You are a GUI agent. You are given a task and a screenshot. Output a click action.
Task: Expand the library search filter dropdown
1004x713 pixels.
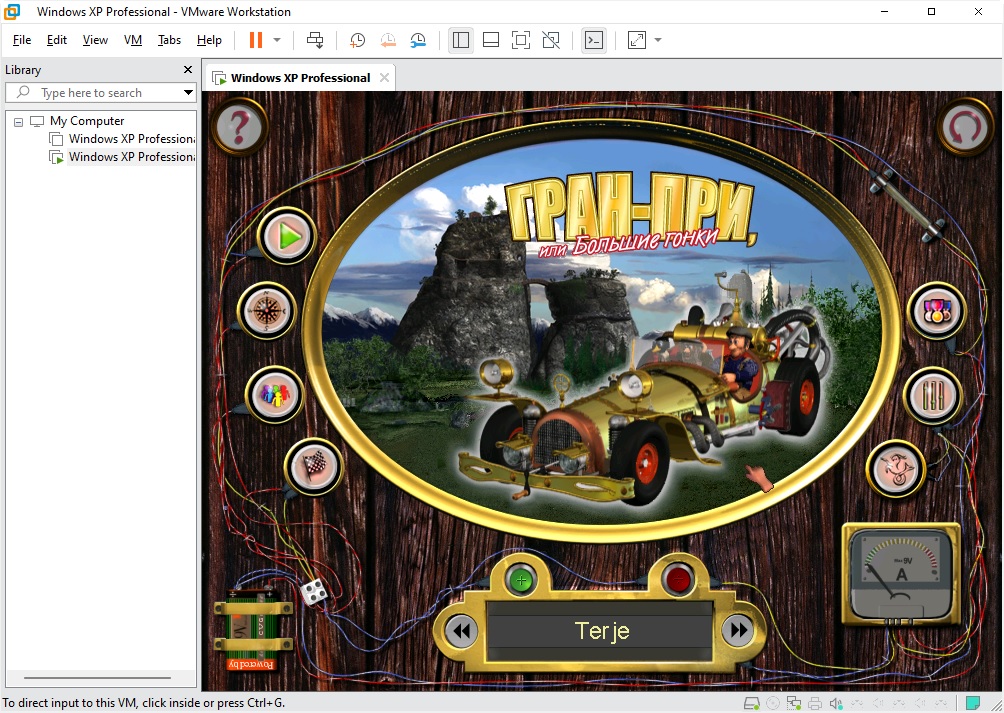[188, 93]
